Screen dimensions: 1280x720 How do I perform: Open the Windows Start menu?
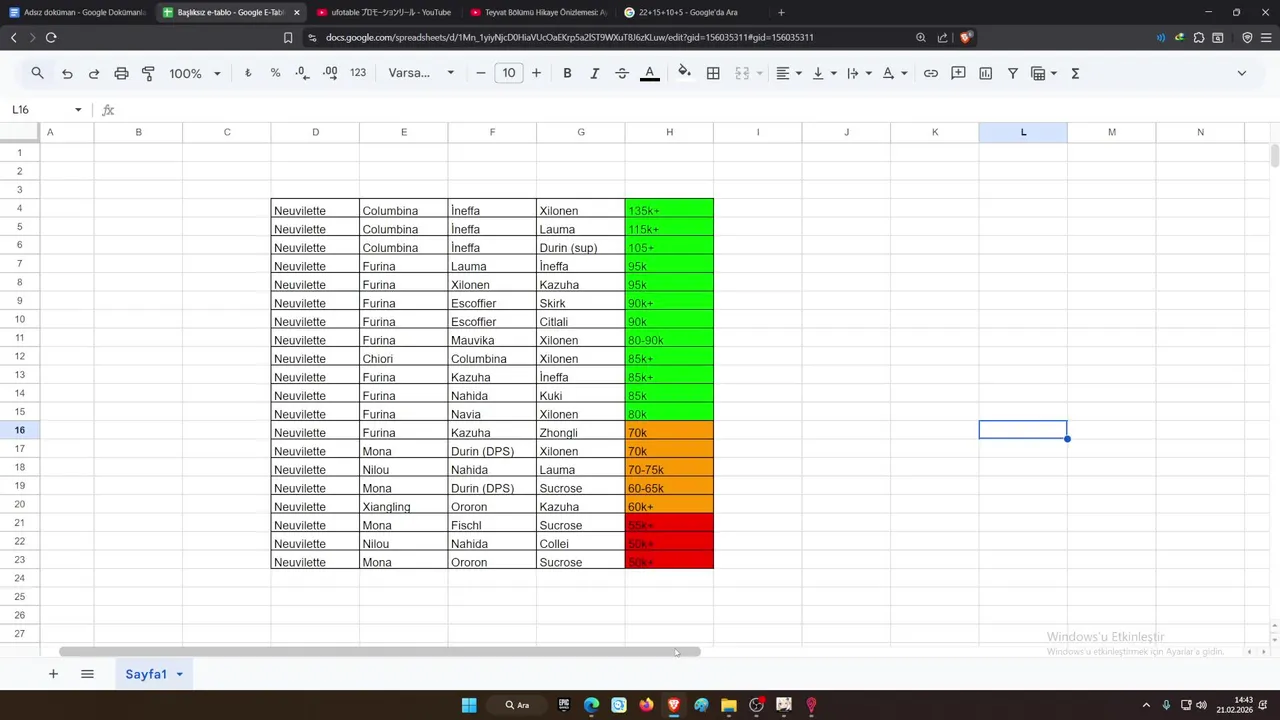pos(469,705)
